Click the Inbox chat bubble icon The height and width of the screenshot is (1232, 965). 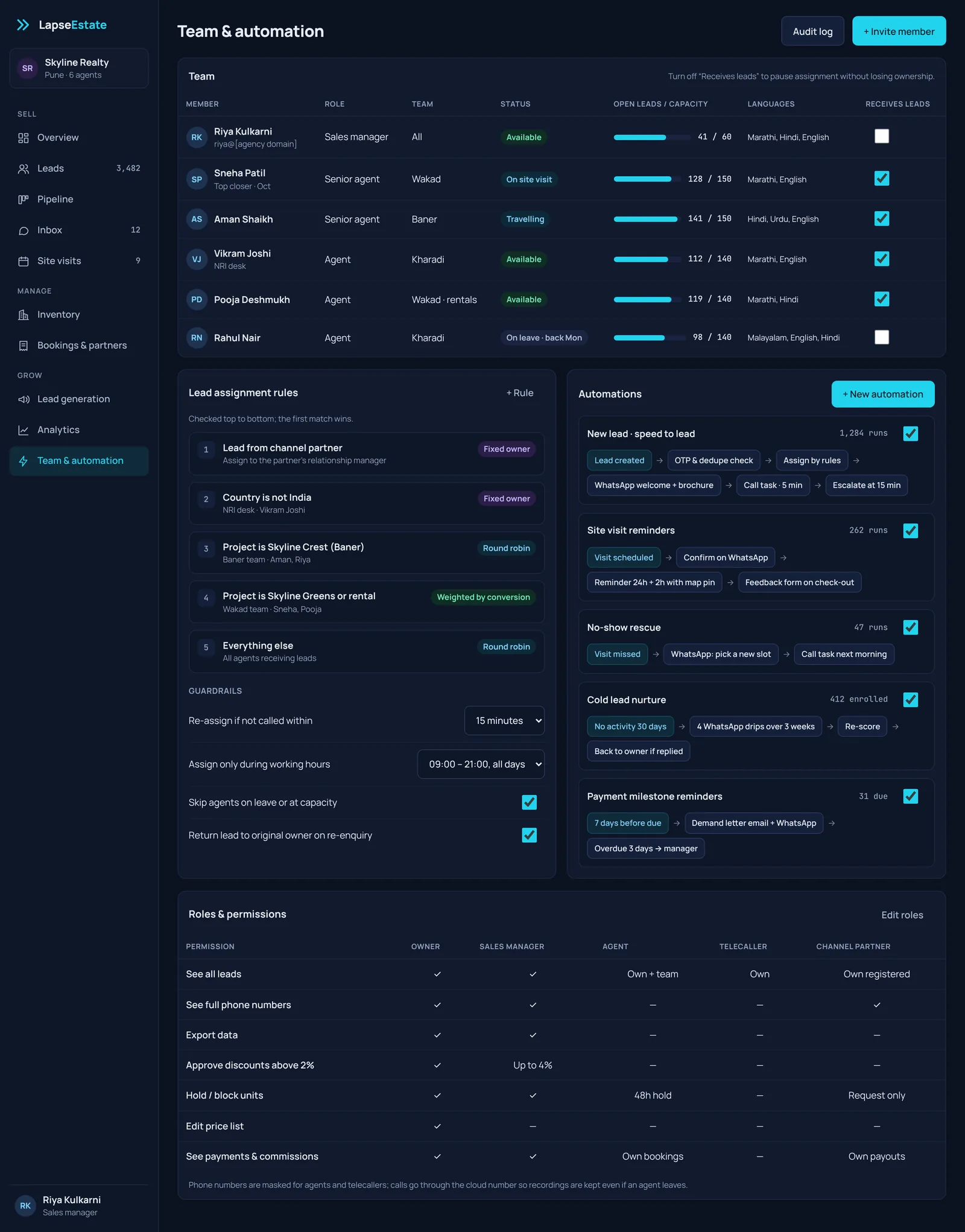point(24,230)
